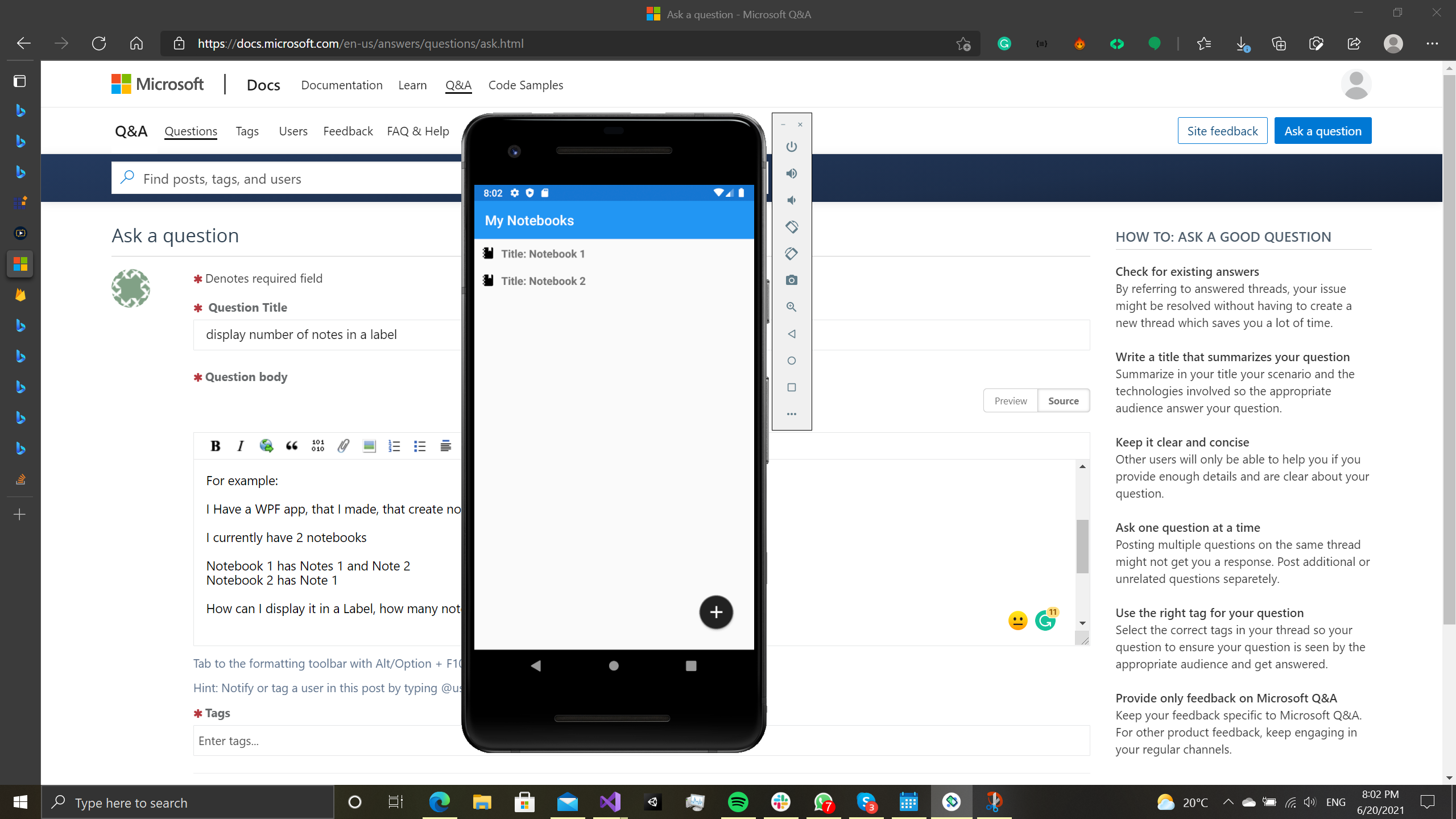Show hidden system tray icons
The height and width of the screenshot is (819, 1456).
[1228, 803]
